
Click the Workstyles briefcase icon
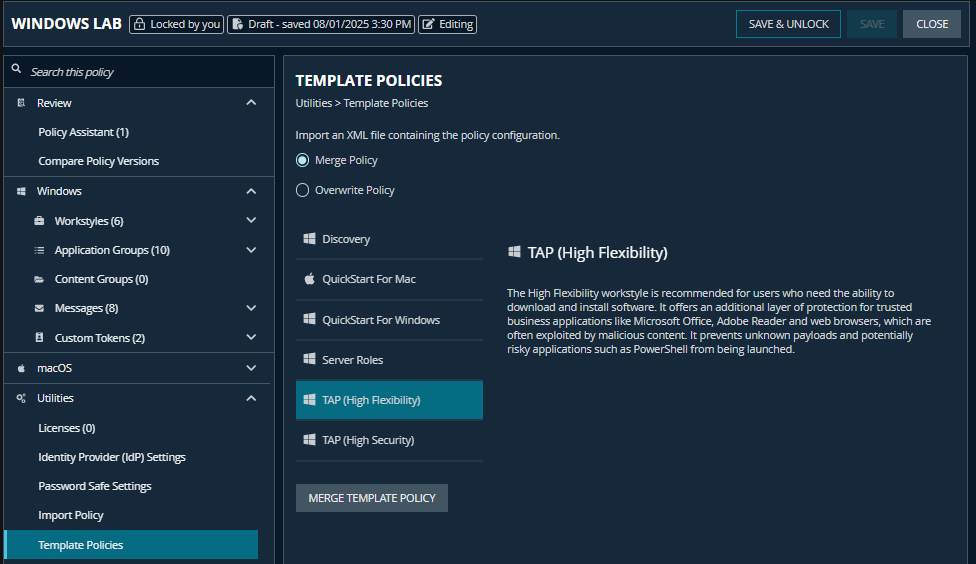(x=39, y=220)
